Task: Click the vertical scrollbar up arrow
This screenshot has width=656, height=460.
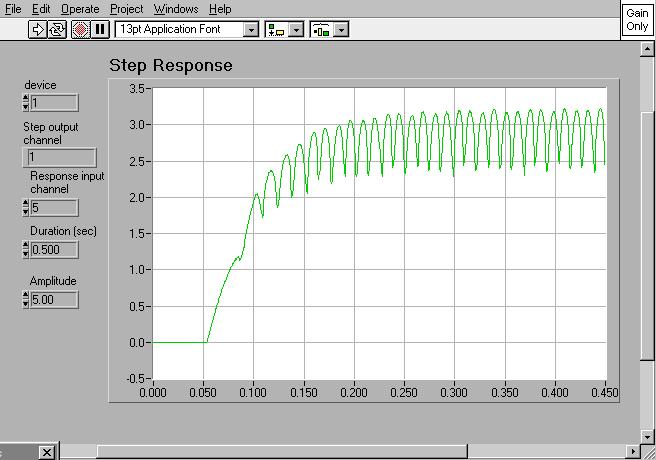Action: click(x=647, y=49)
